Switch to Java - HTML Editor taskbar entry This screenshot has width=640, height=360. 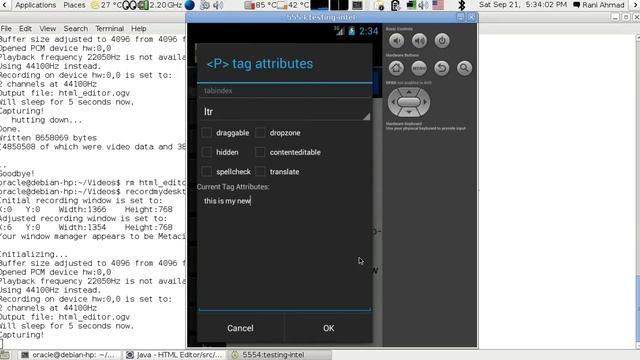pyautogui.click(x=175, y=355)
